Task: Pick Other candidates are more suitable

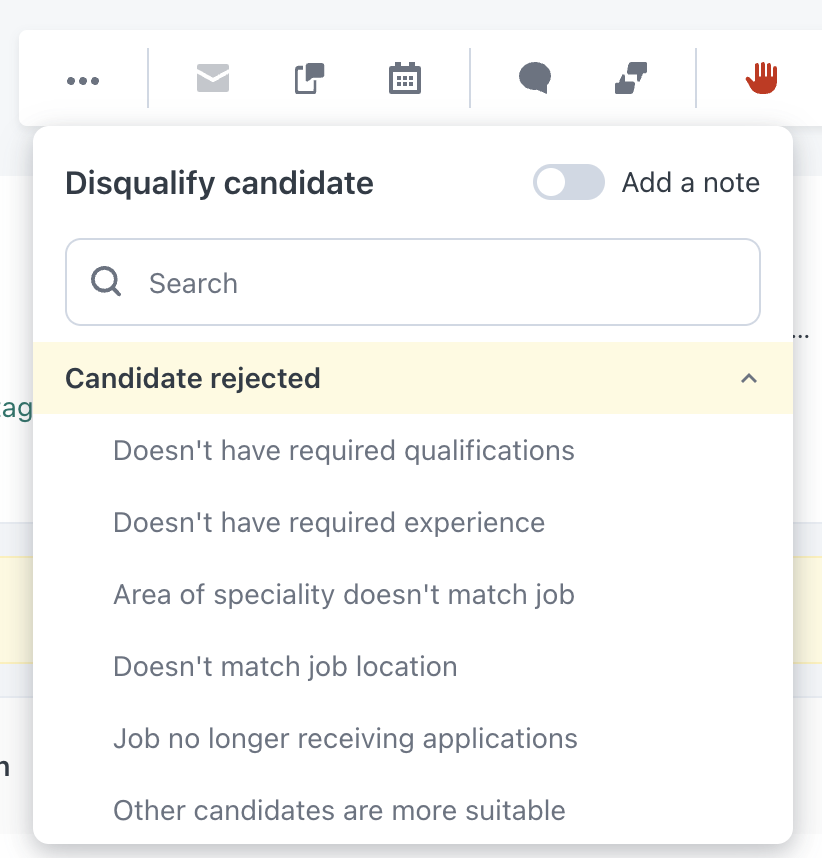Action: coord(339,811)
